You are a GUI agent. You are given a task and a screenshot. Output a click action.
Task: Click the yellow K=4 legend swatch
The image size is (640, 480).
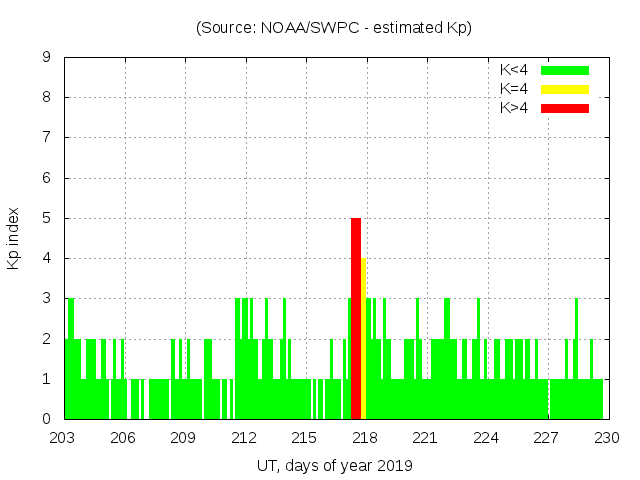click(565, 89)
